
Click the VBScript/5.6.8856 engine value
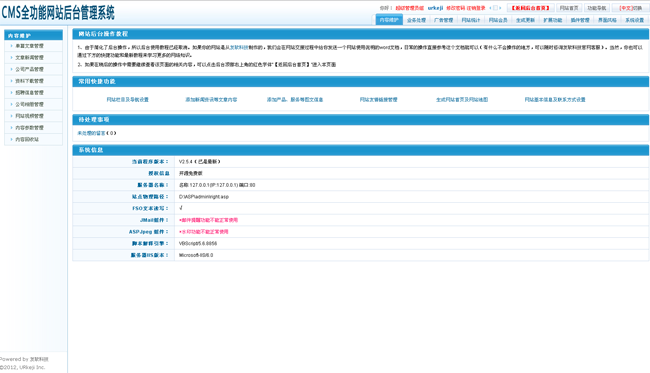coord(198,243)
